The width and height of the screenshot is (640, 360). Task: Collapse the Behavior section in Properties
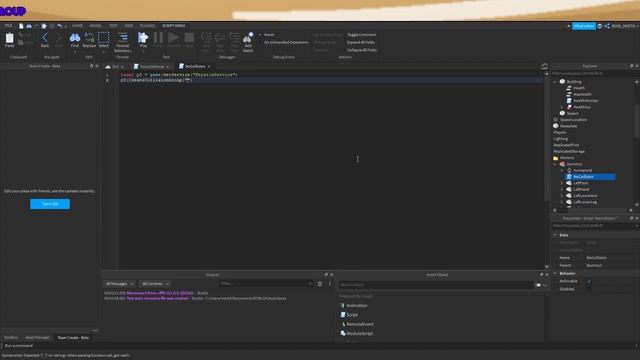[x=555, y=273]
